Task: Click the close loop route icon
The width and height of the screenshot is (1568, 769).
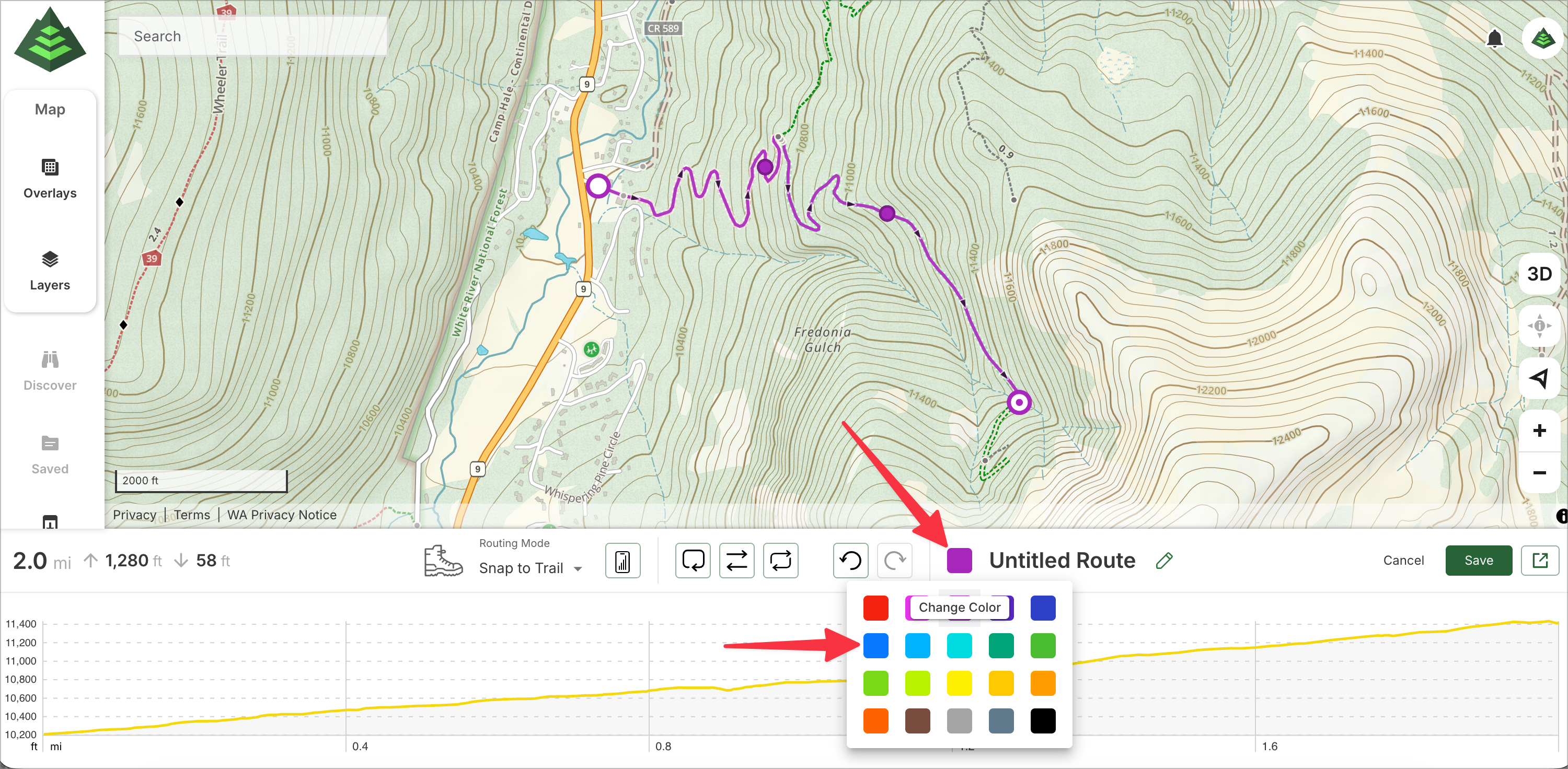Action: coord(693,561)
